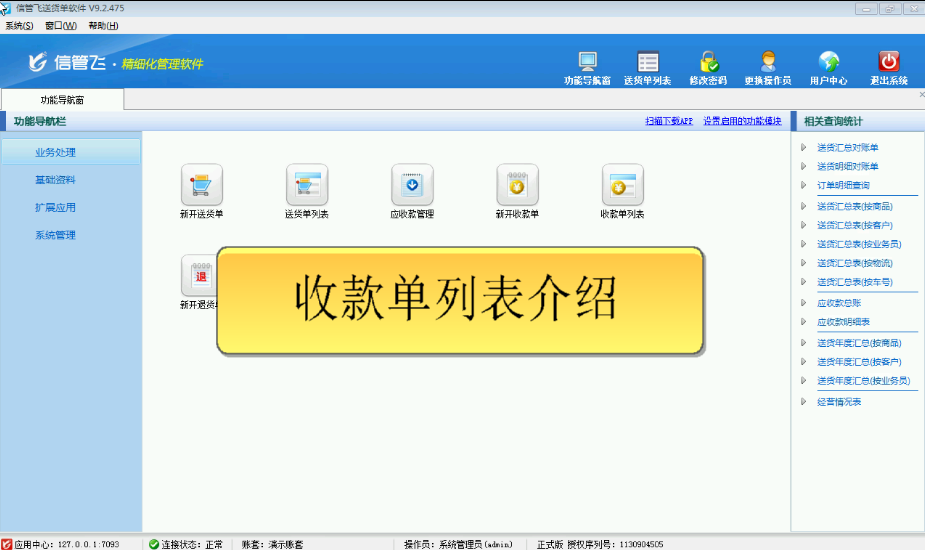Click the 设置启用的功能模块 link
This screenshot has width=925, height=550.
click(x=742, y=121)
